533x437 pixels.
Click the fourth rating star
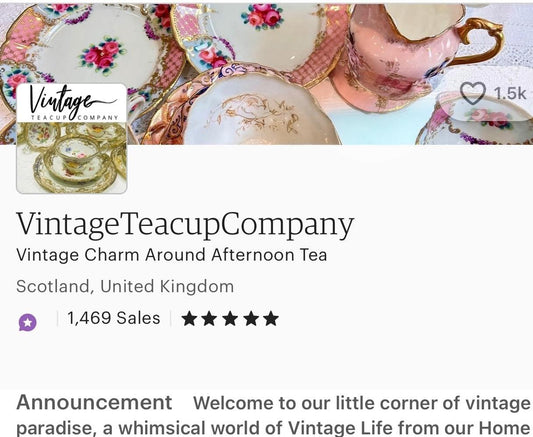251,318
